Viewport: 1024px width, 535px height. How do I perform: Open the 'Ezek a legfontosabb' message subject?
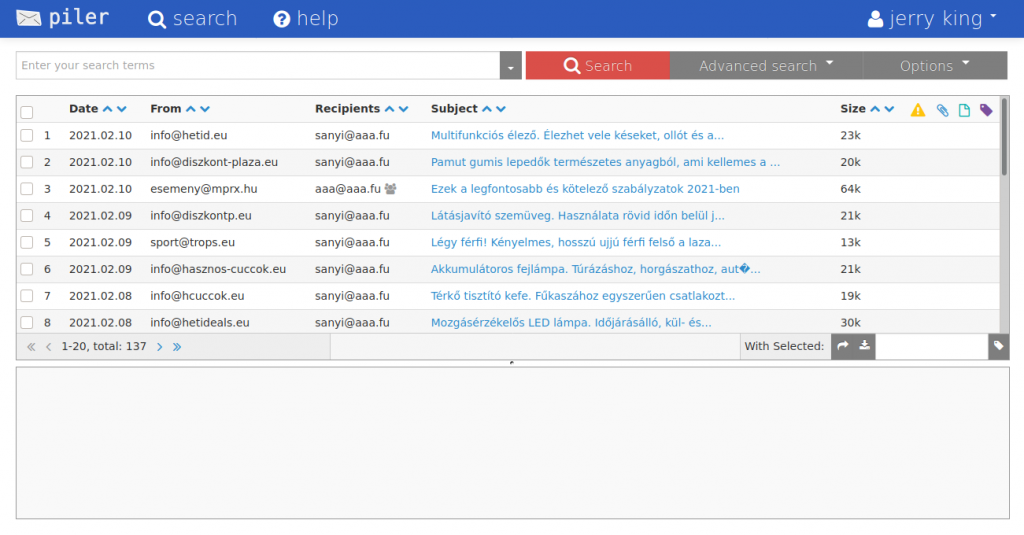pos(585,189)
